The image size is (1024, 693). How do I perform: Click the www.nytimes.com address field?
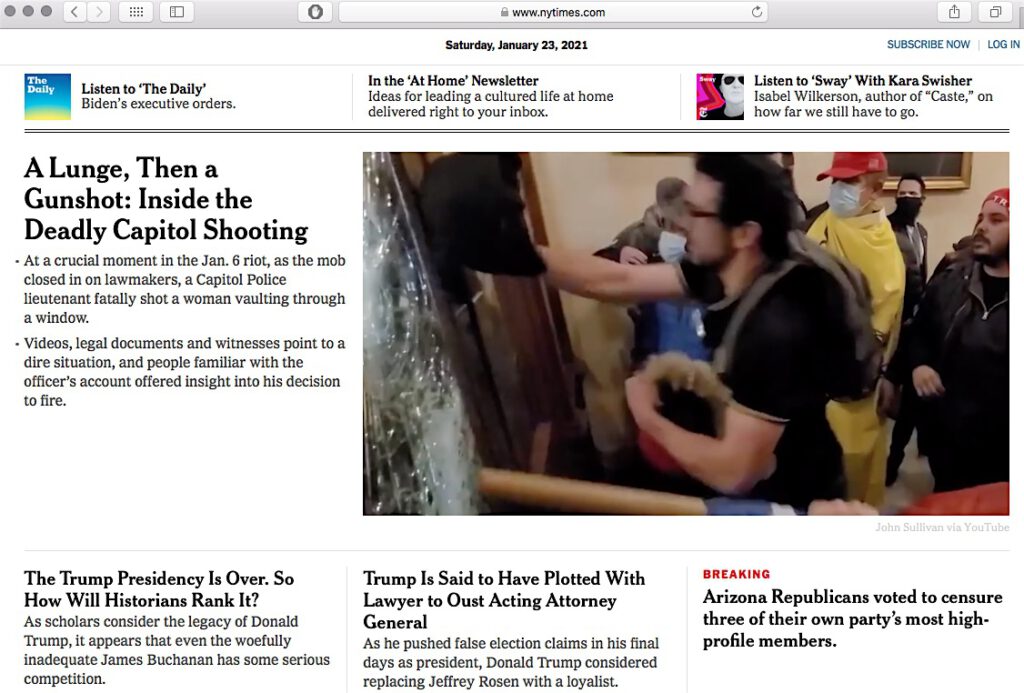pyautogui.click(x=552, y=12)
